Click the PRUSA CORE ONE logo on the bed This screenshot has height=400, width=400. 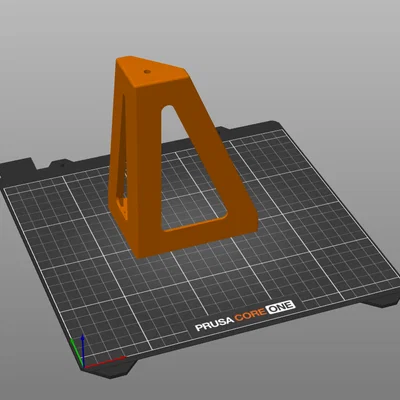click(x=245, y=316)
